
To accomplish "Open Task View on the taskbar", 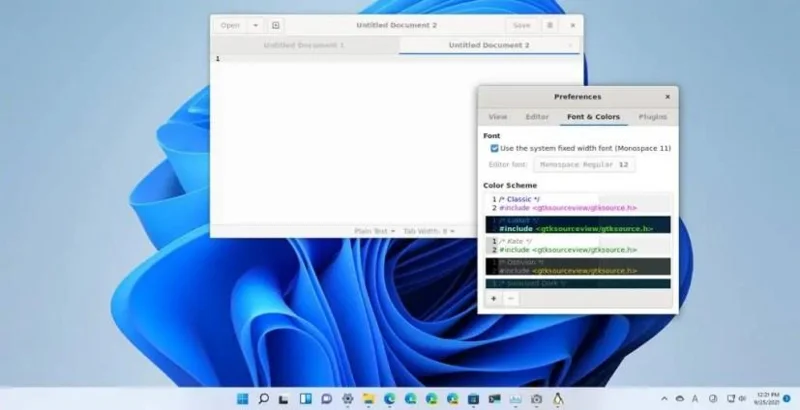I will [x=284, y=399].
